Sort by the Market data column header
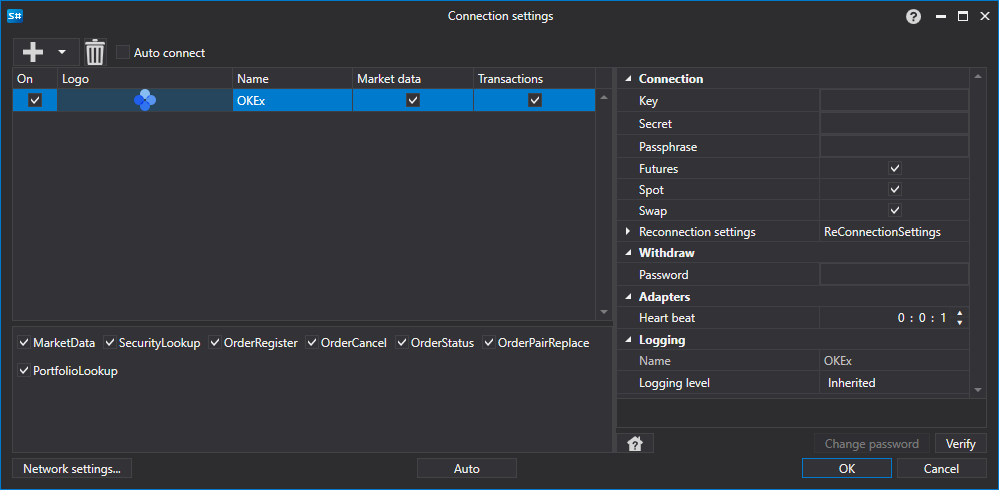The height and width of the screenshot is (490, 999). [x=413, y=79]
